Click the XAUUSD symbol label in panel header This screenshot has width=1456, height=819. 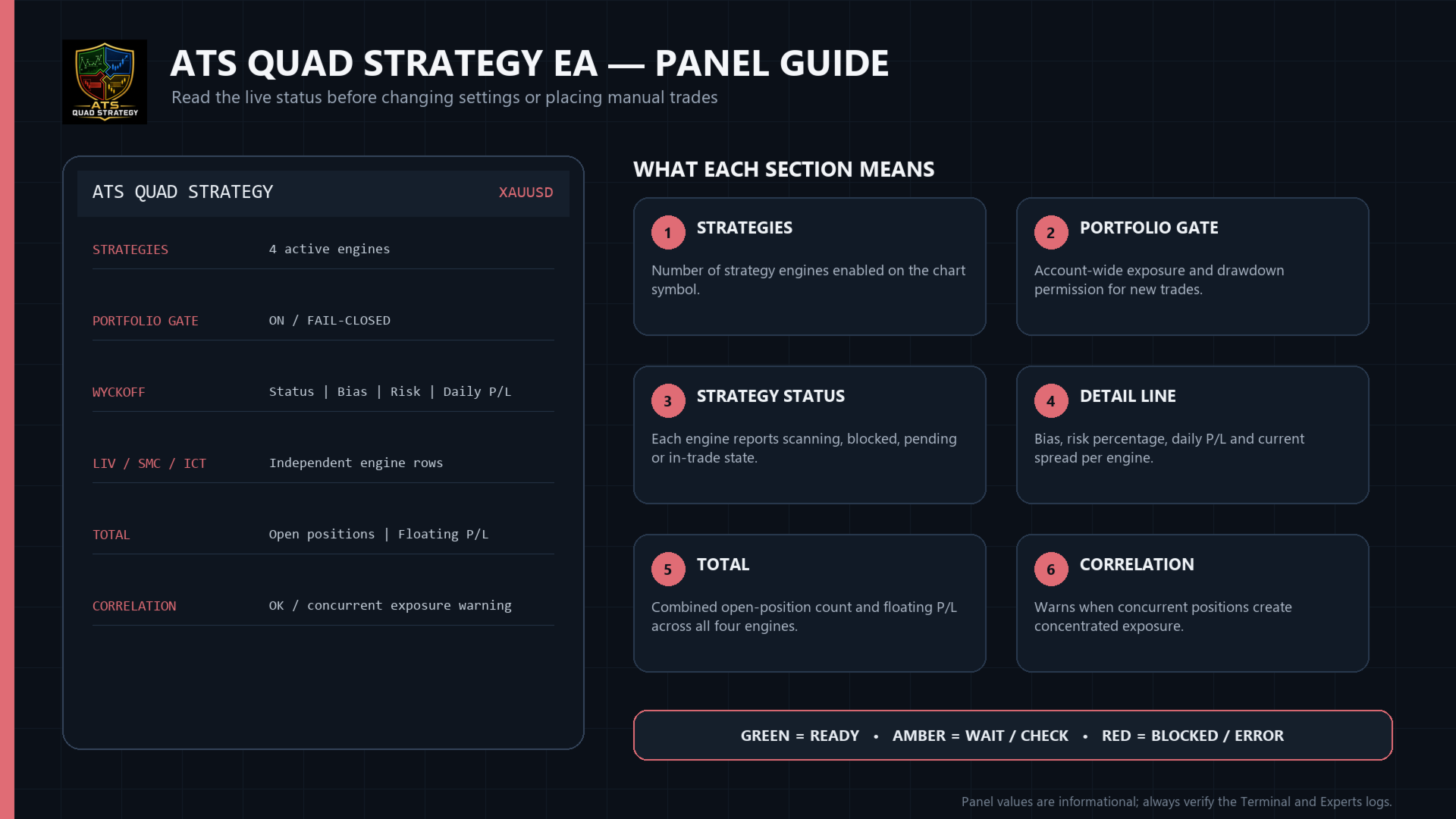point(526,193)
